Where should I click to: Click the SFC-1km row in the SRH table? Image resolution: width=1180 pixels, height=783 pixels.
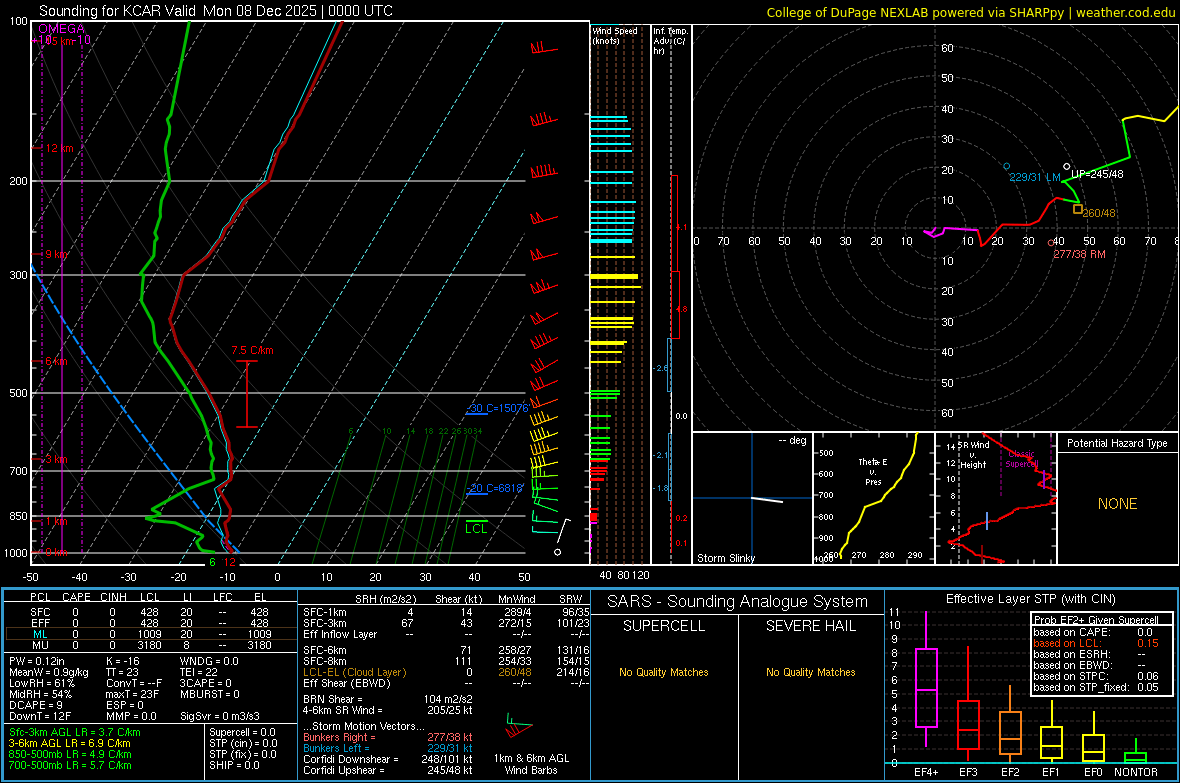click(446, 612)
